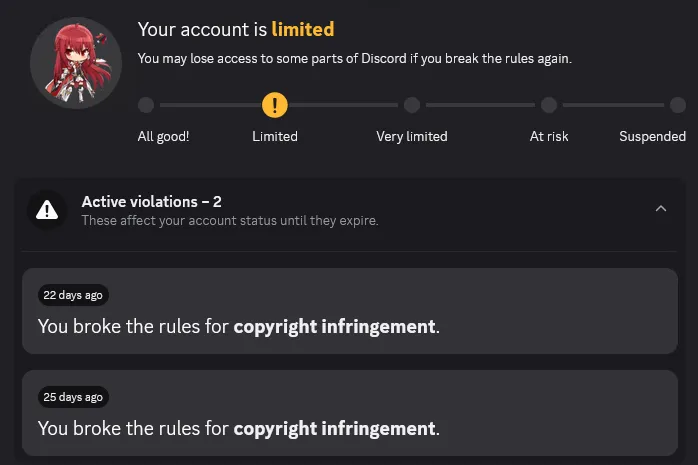Click the Very limited status dot

point(412,105)
